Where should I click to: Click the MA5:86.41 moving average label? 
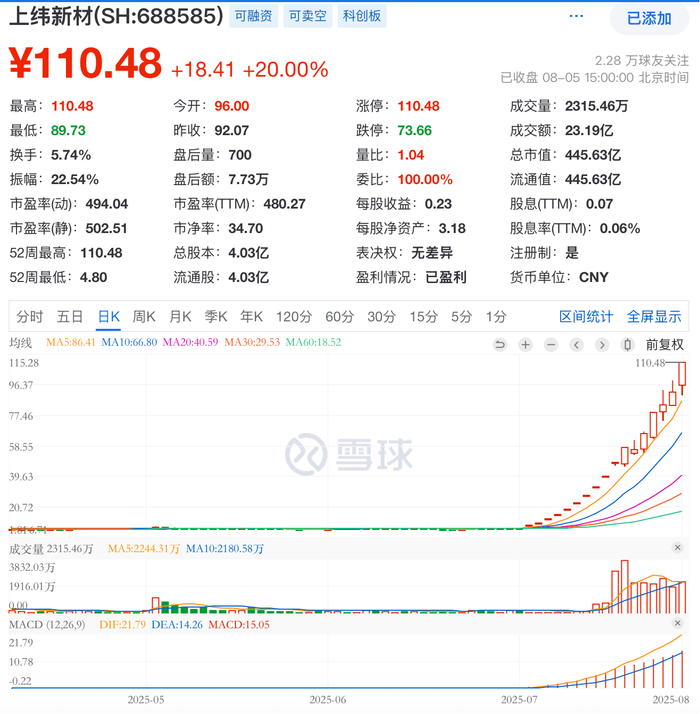click(x=71, y=342)
